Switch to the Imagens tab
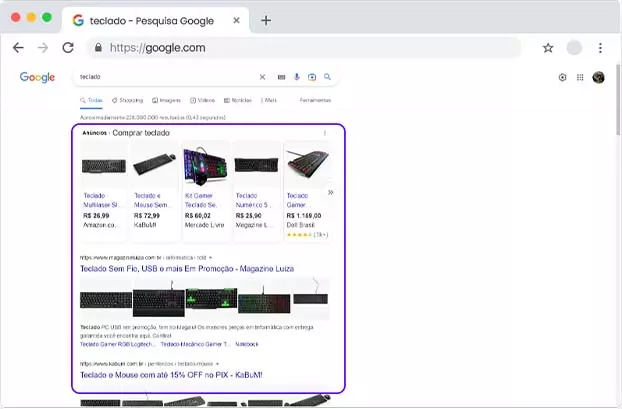Image resolution: width=622 pixels, height=409 pixels. 167,100
